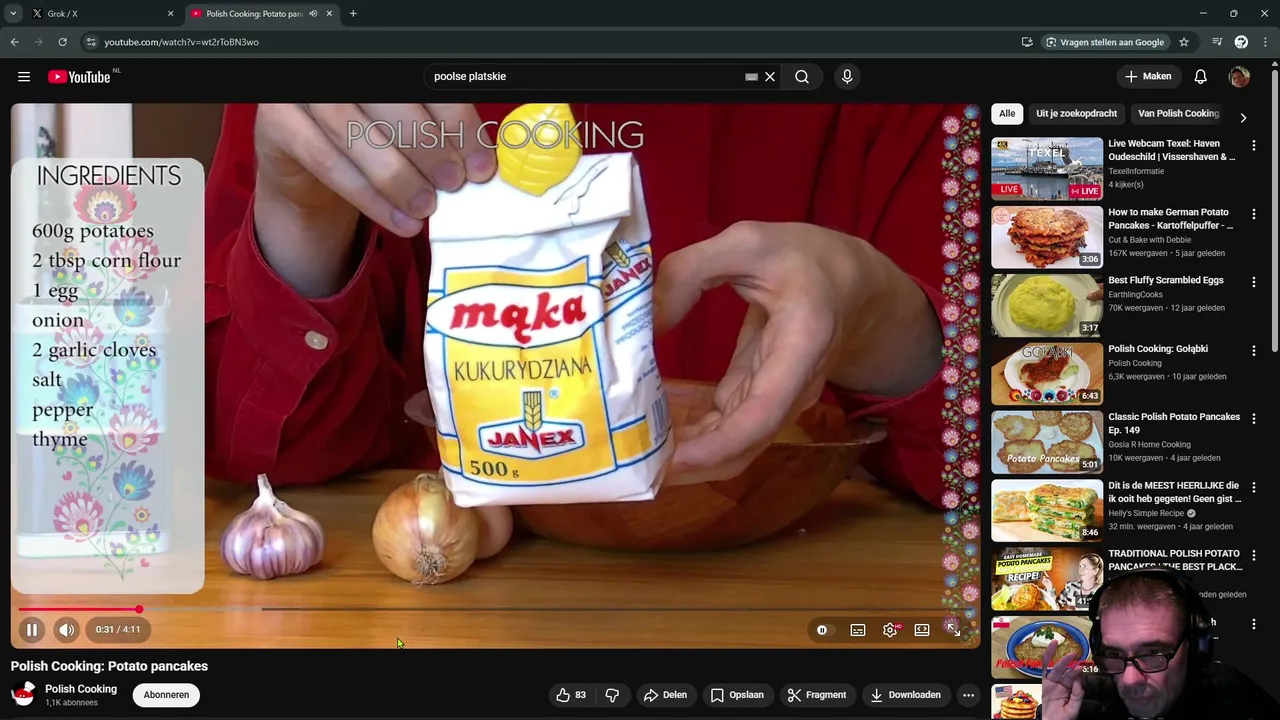Open the on-screen keyboard in search box

pos(751,77)
